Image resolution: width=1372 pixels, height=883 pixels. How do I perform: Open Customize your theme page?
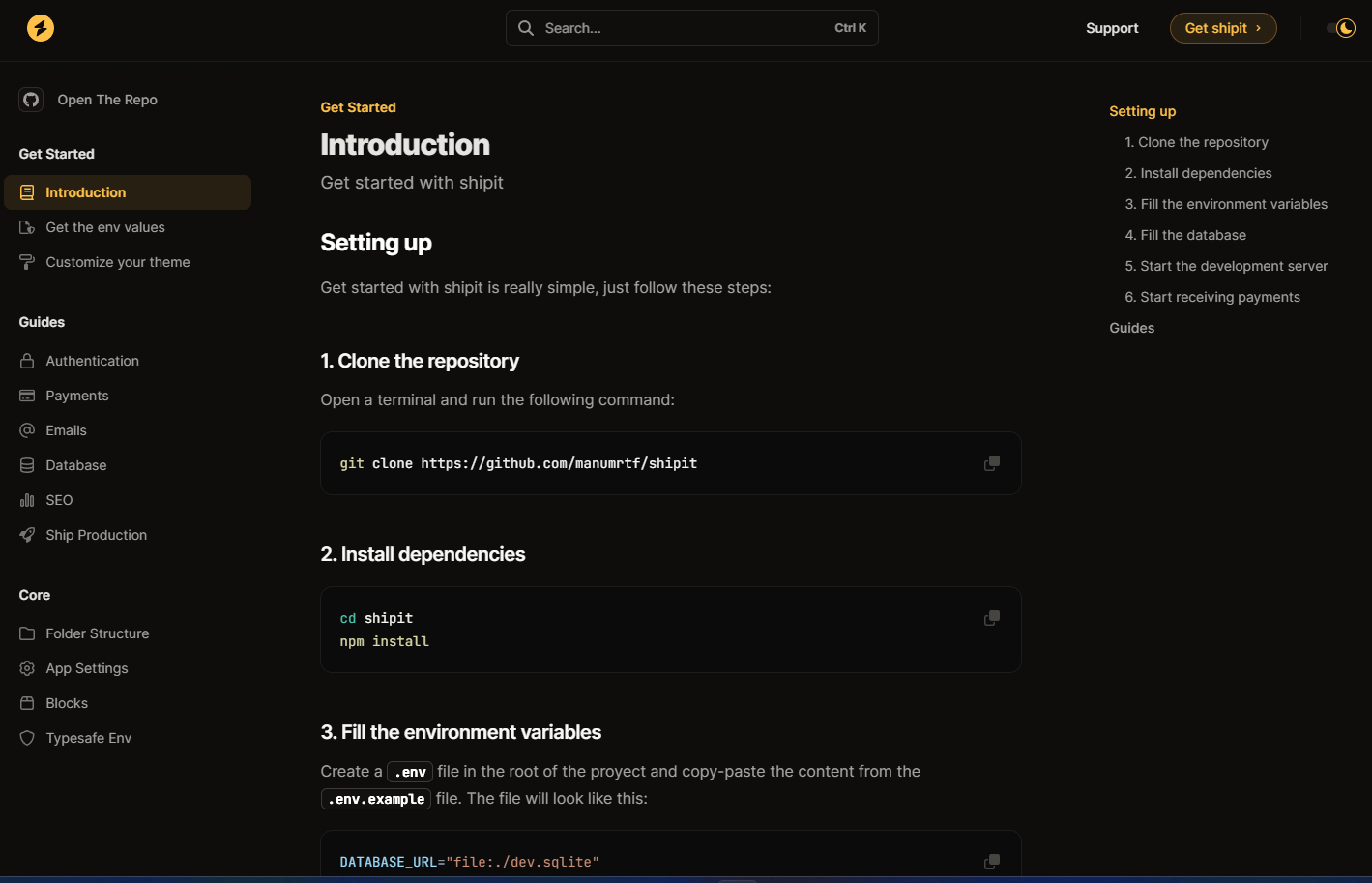[118, 262]
